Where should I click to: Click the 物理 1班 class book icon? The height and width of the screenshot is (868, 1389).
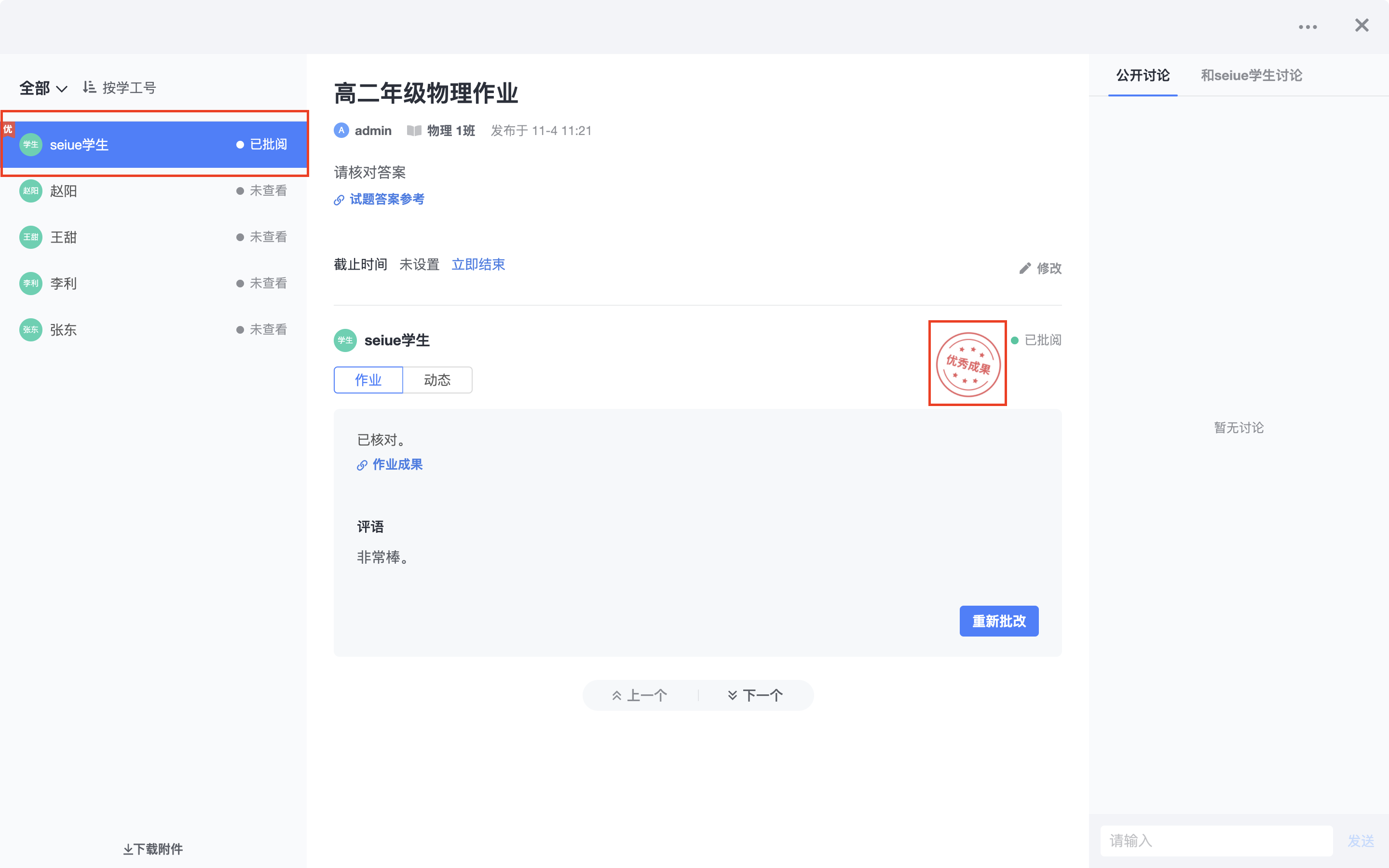414,131
